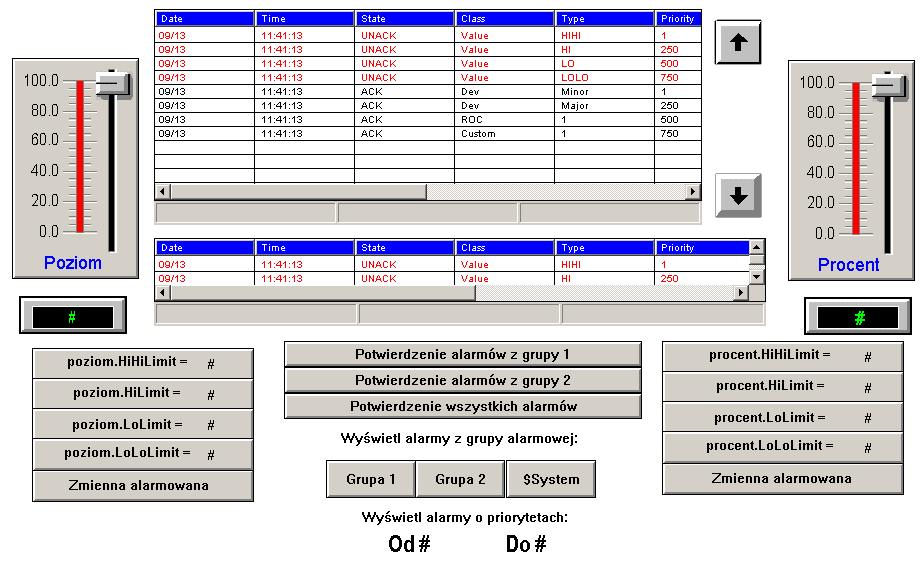This screenshot has height=562, width=922.
Task: Acknowledge all alarms with Potwierdzenie wszystkich alarmów
Action: click(463, 406)
